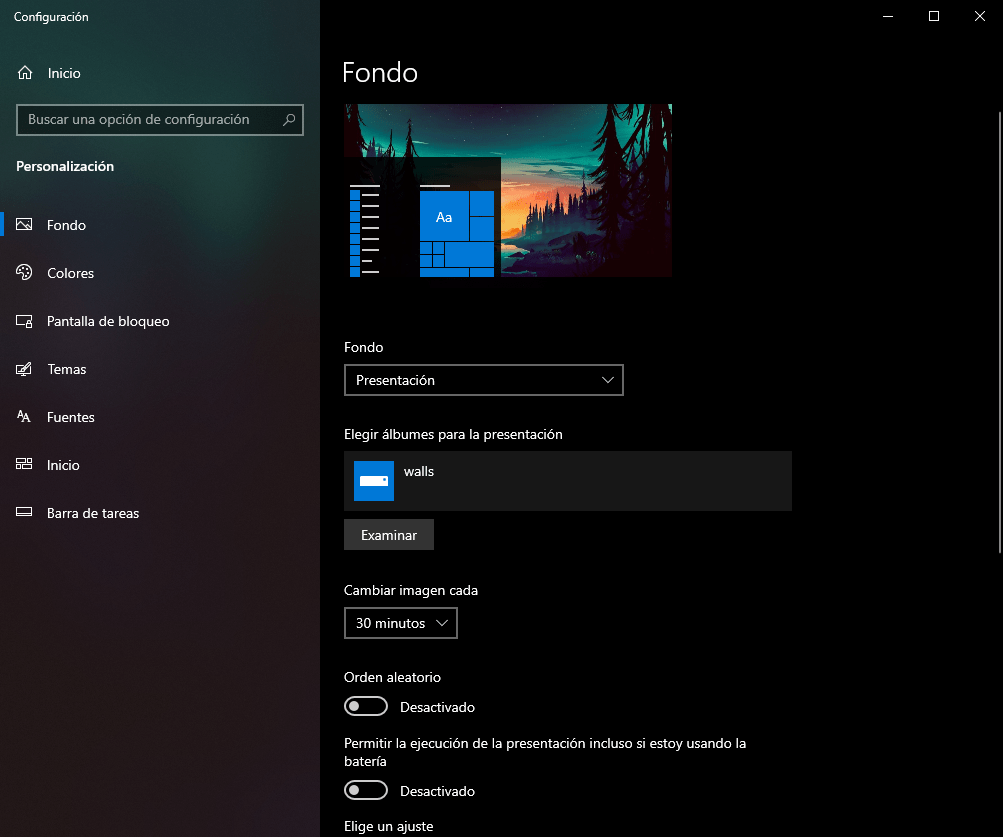The height and width of the screenshot is (837, 1003).
Task: Click the Fondo picture icon in the sidebar
Action: point(25,225)
